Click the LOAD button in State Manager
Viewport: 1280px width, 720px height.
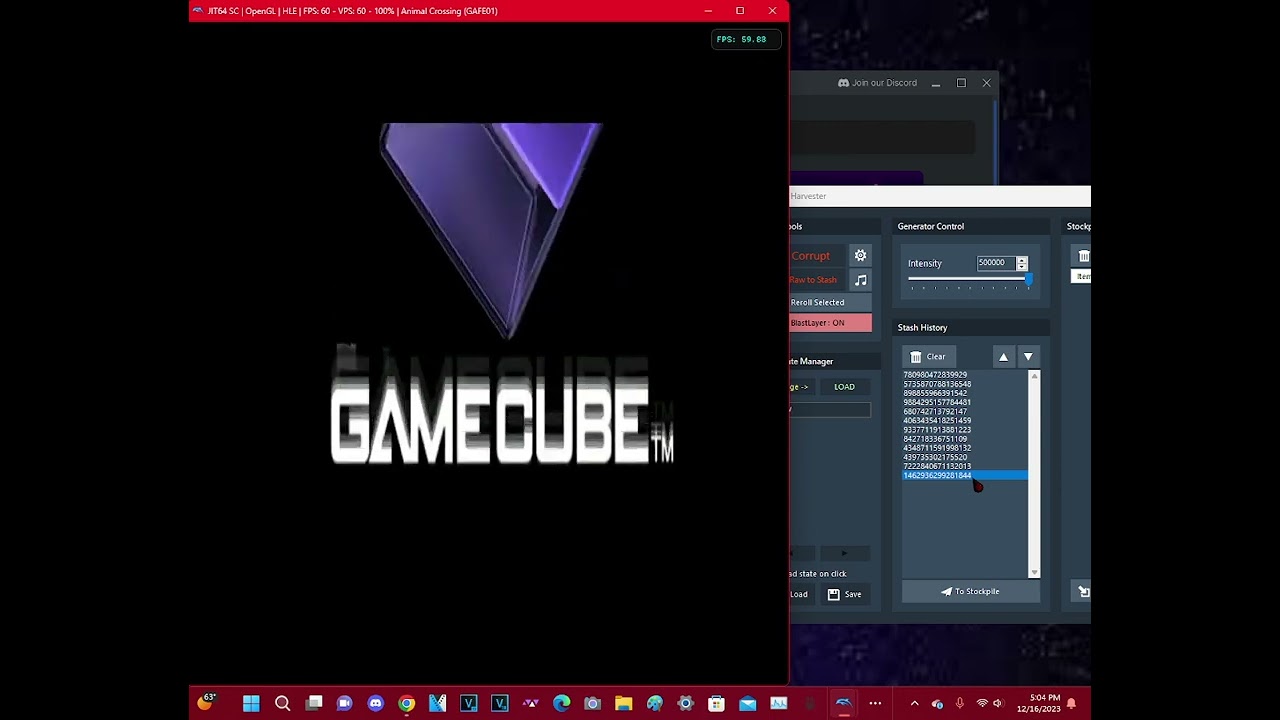845,387
